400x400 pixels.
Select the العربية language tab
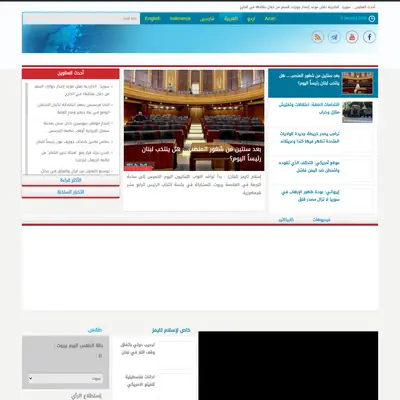pyautogui.click(x=231, y=18)
